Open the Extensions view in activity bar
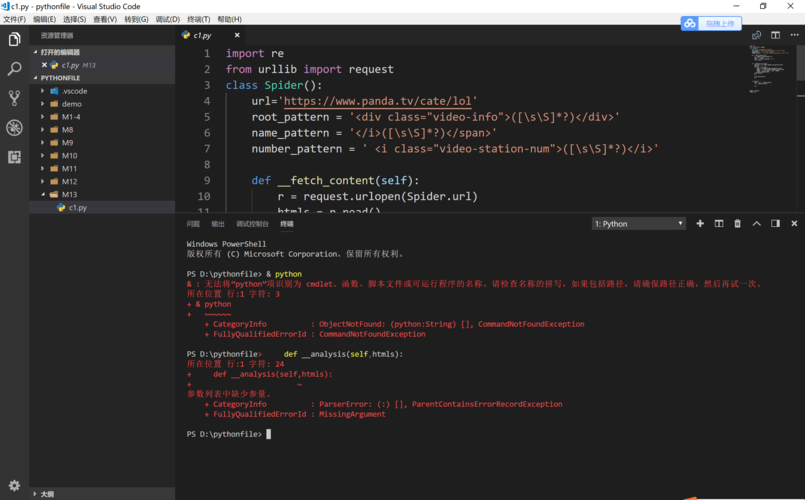The image size is (805, 500). 14,157
